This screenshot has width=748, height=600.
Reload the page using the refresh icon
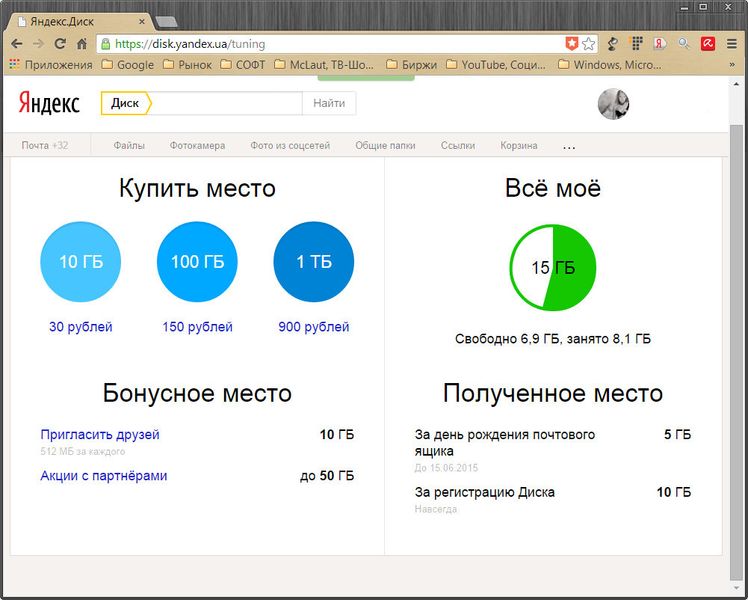tap(60, 44)
